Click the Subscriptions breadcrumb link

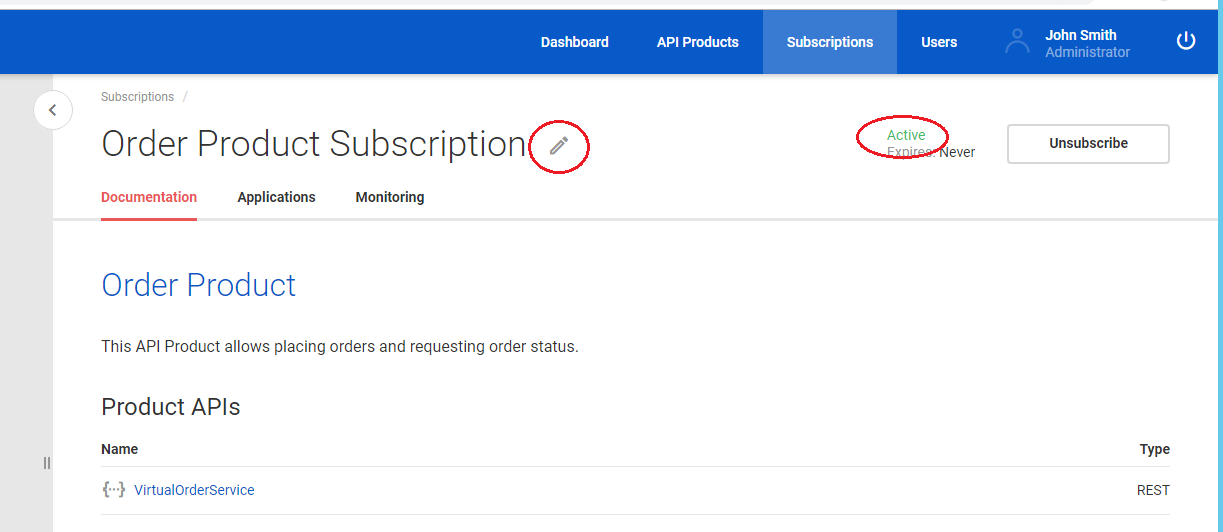137,97
